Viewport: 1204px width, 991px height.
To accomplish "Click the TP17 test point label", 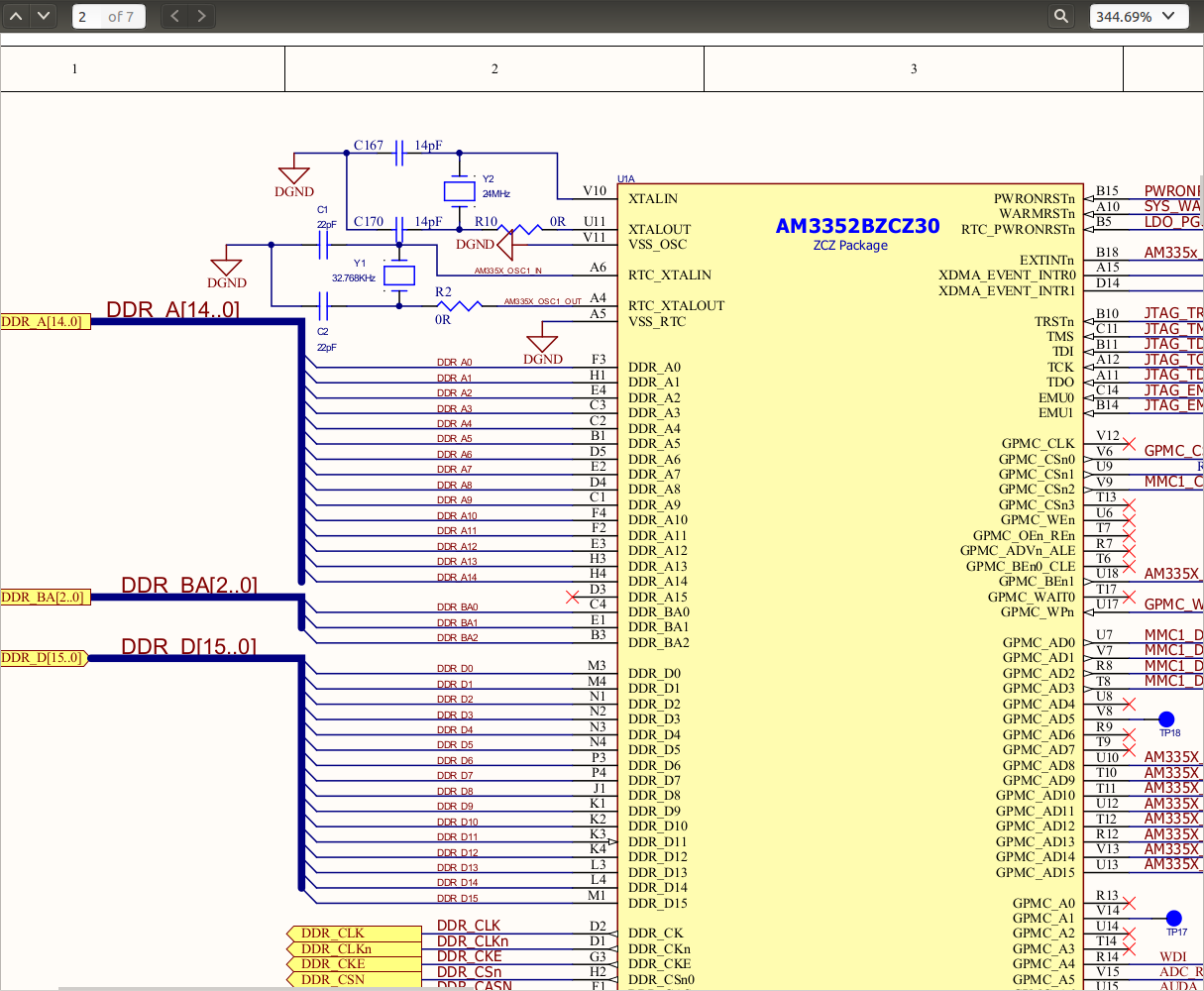I will [x=1176, y=933].
